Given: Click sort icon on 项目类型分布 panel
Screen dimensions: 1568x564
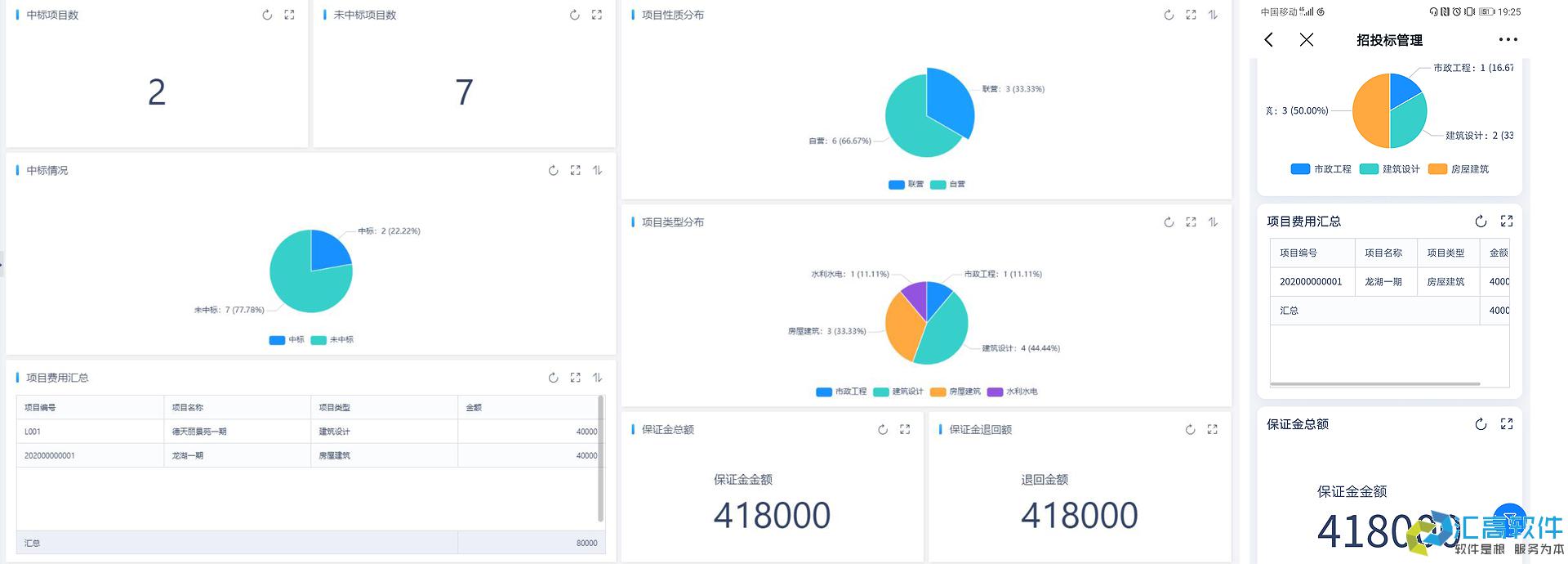Looking at the screenshot, I should [x=1213, y=222].
